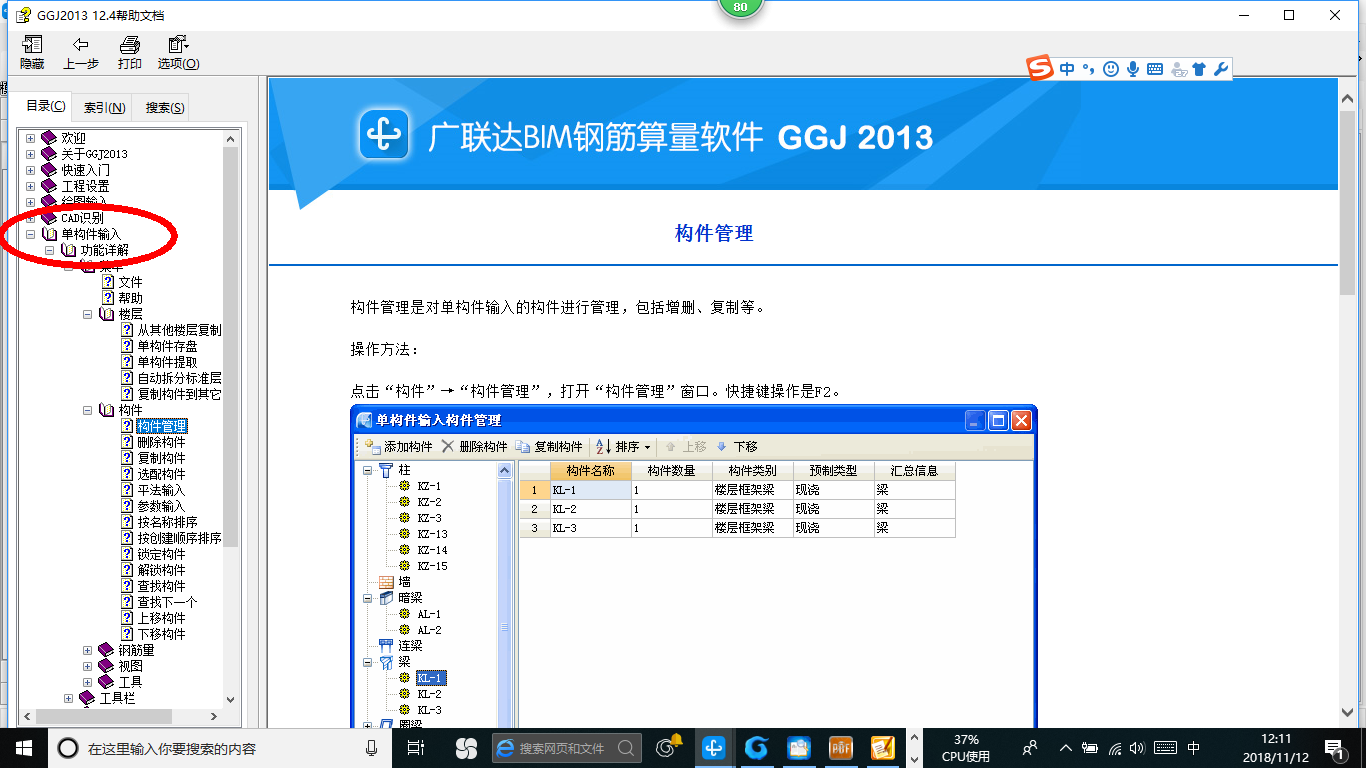Screen dimensions: 1366x768
Task: Open the 按名称排序 help topic
Action: pyautogui.click(x=167, y=522)
